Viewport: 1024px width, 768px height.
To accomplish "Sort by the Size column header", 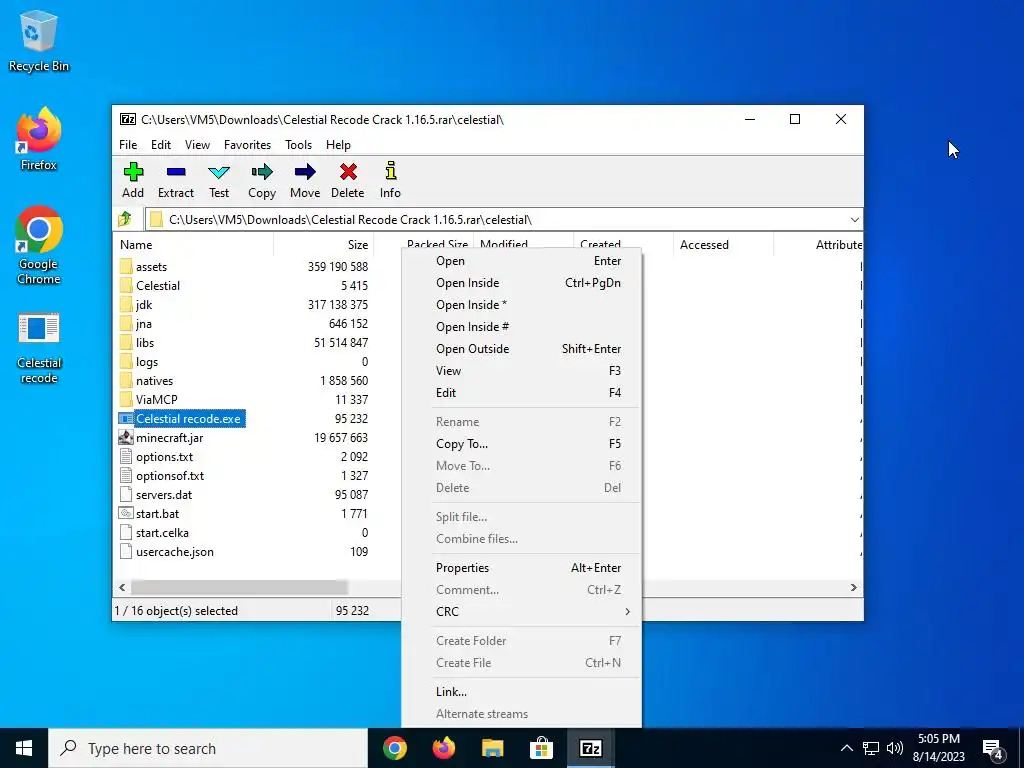I will pyautogui.click(x=323, y=245).
